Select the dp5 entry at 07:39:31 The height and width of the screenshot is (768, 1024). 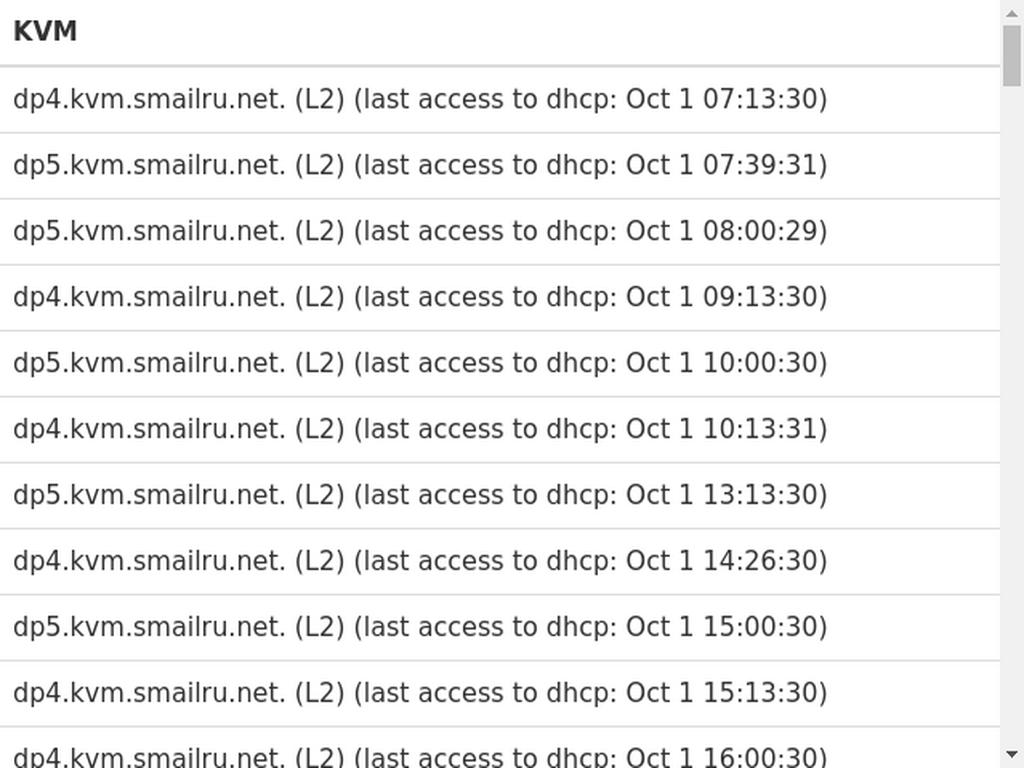[500, 165]
